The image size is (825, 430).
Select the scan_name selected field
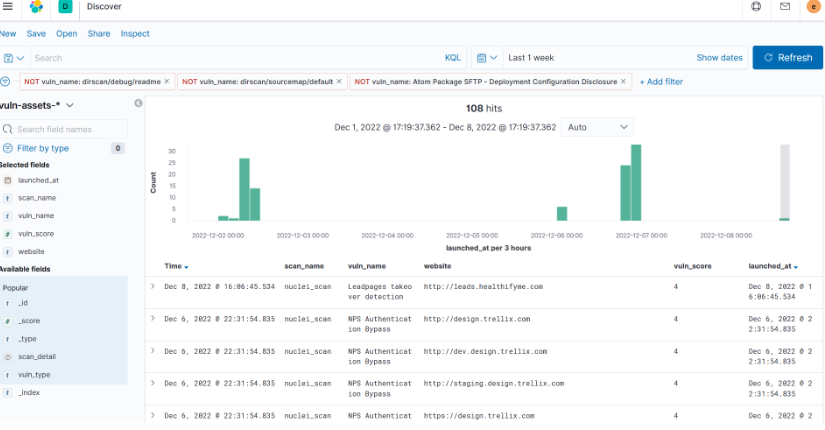coord(37,198)
